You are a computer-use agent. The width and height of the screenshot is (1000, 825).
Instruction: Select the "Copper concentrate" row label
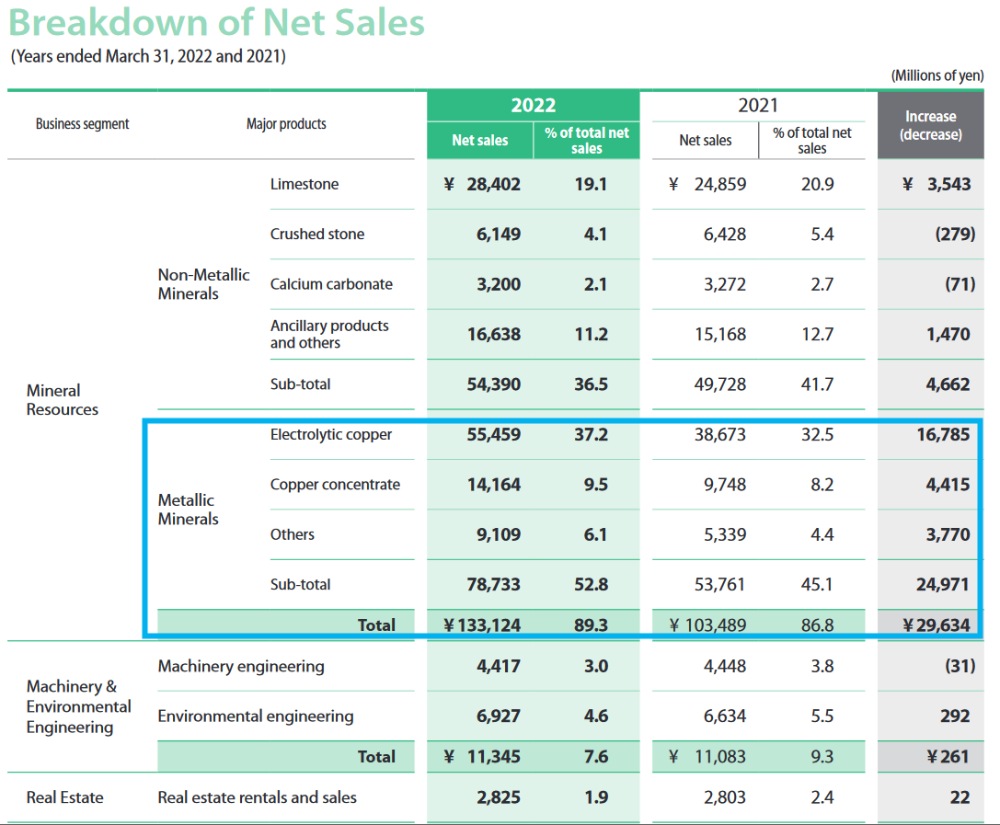[x=335, y=484]
